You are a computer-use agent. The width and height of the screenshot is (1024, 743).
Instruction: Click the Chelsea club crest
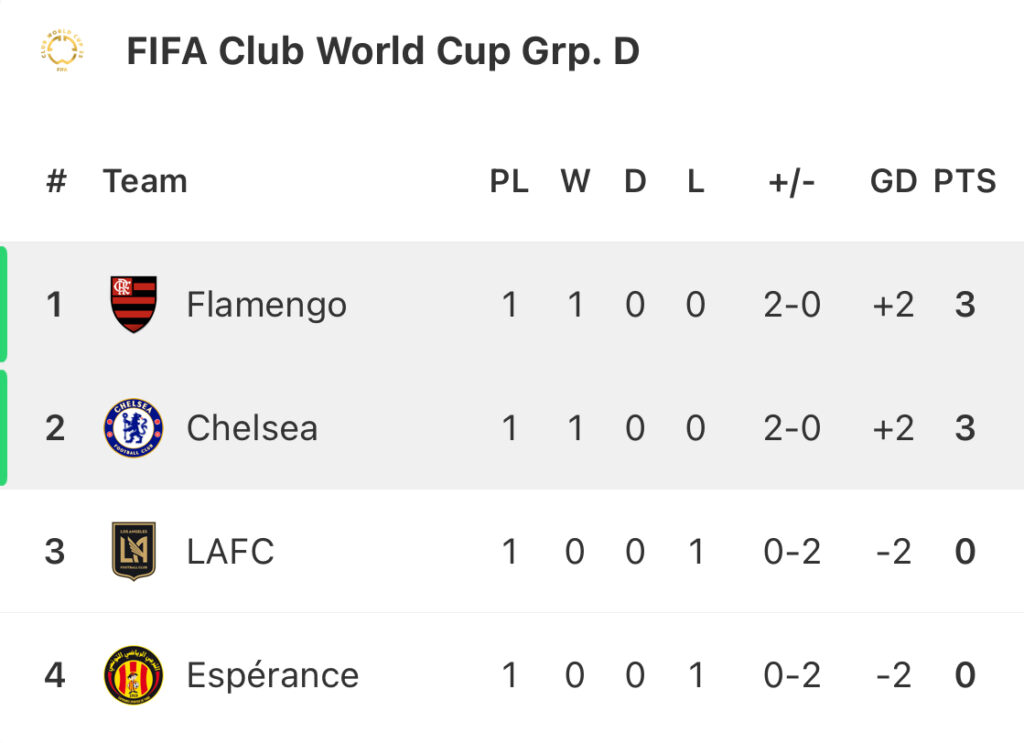133,428
